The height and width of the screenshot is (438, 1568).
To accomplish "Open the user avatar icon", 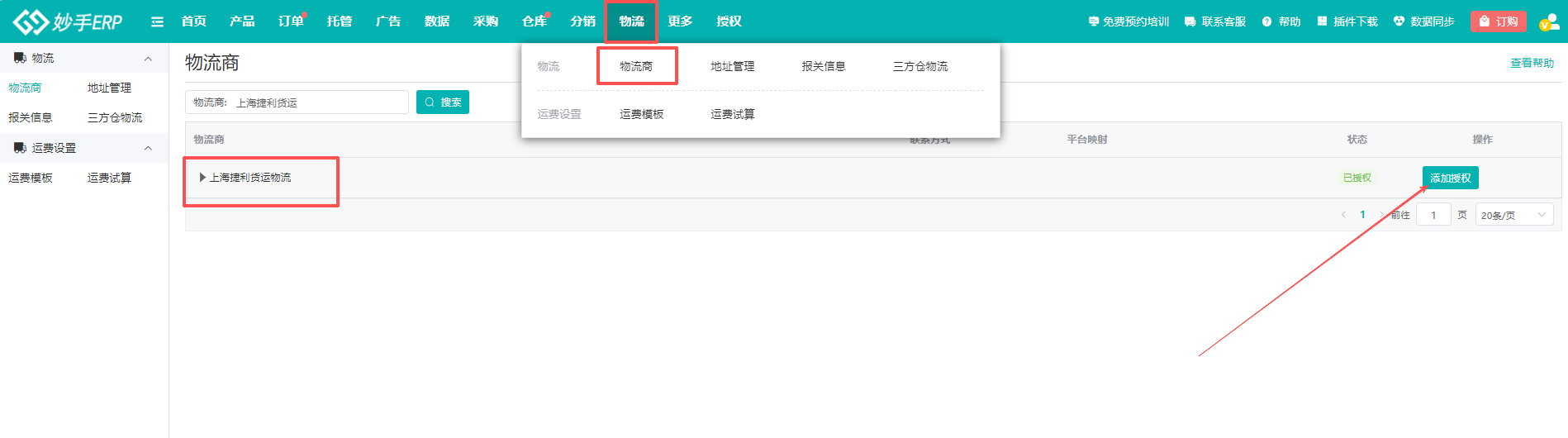I will tap(1548, 22).
